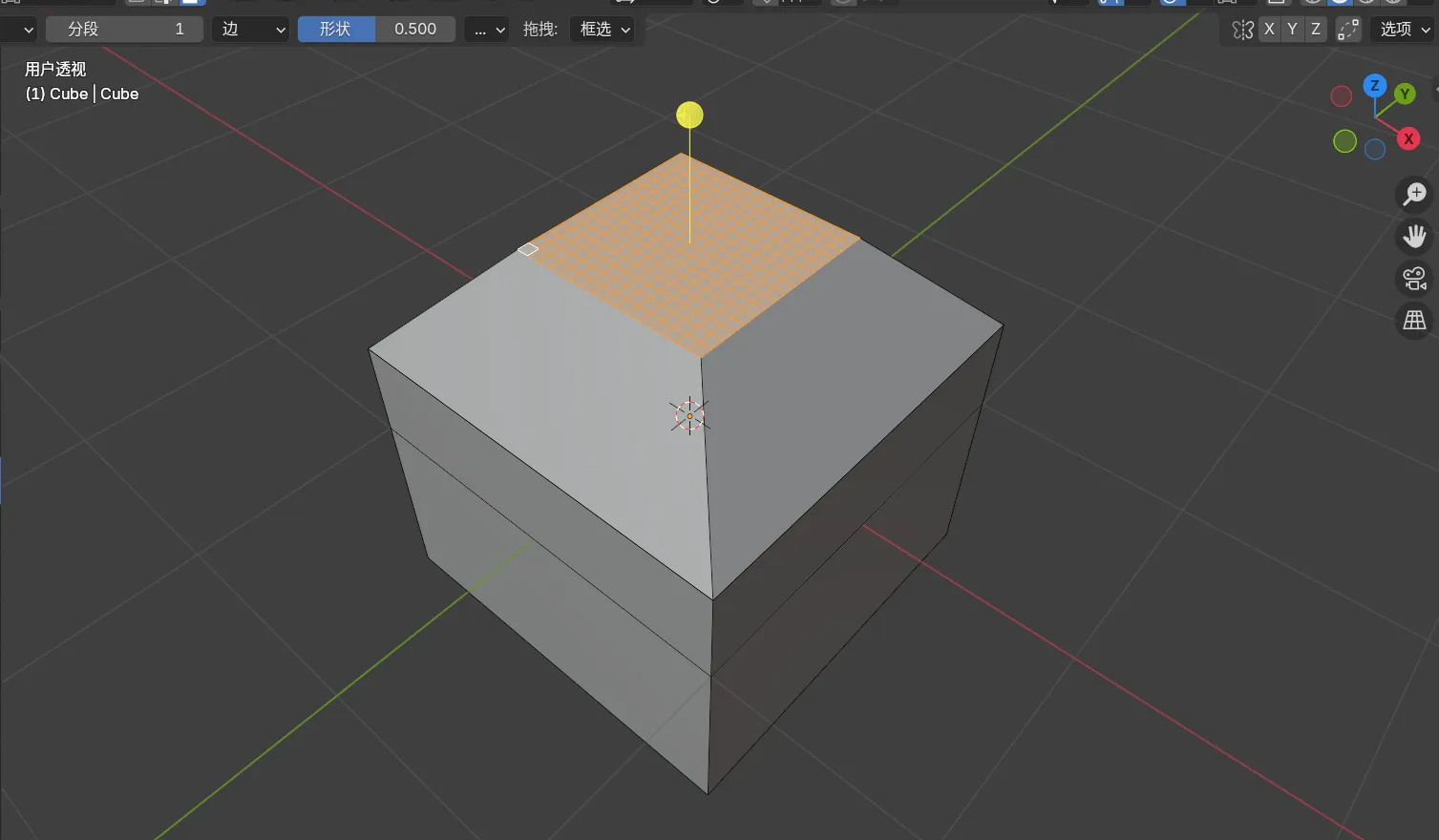Expand the "..." extra settings dropdown
The height and width of the screenshot is (840, 1439).
(x=489, y=30)
